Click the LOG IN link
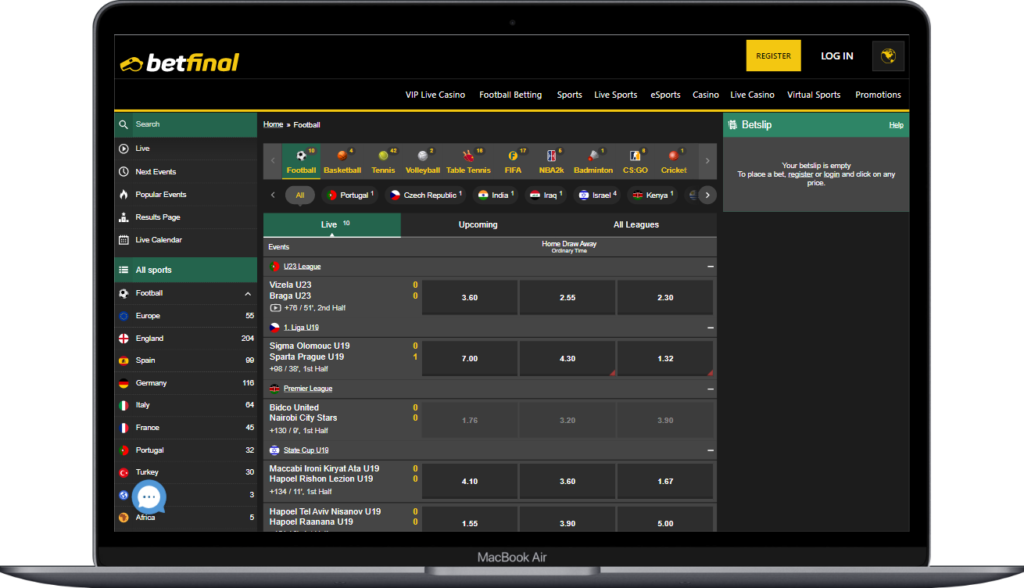1024x588 pixels. click(836, 56)
